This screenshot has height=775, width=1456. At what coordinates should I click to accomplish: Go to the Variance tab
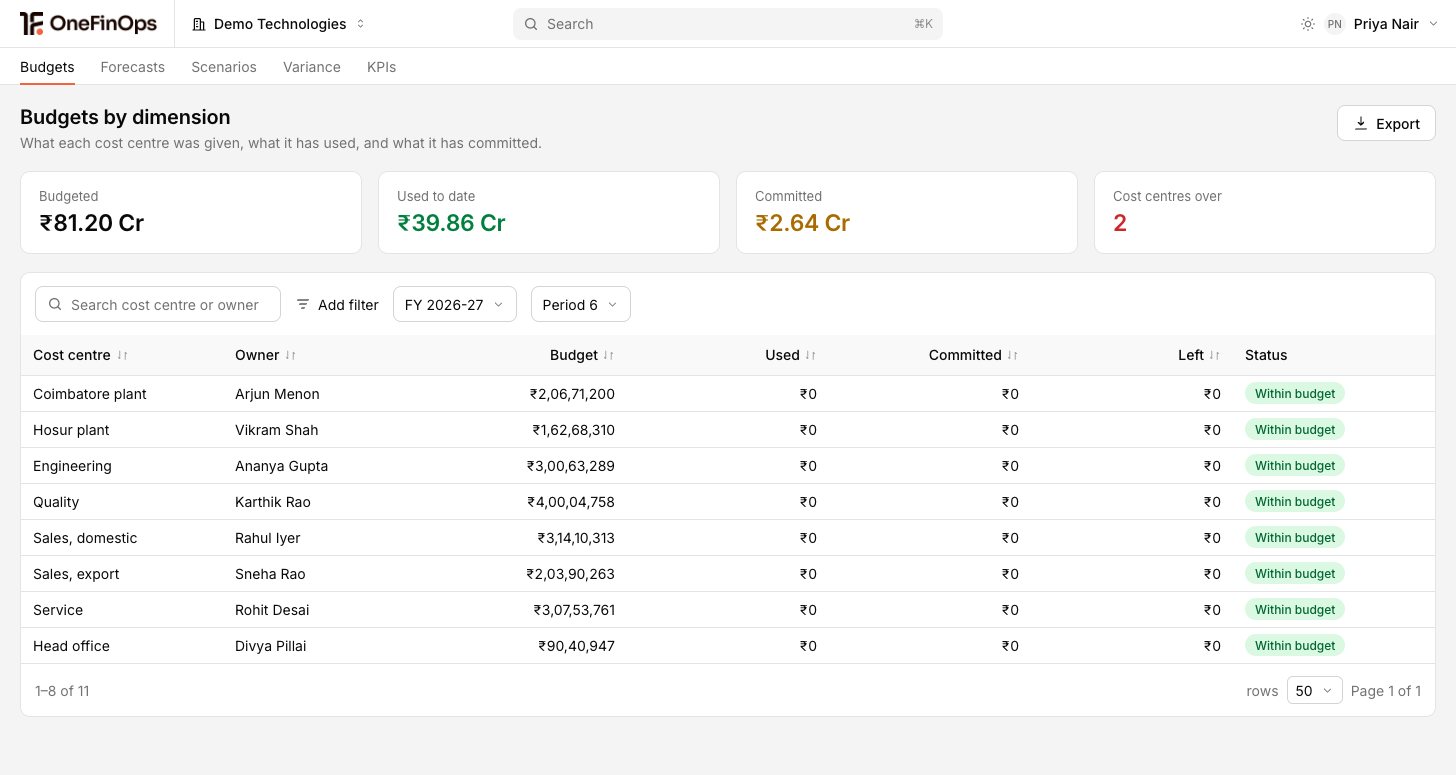[312, 67]
